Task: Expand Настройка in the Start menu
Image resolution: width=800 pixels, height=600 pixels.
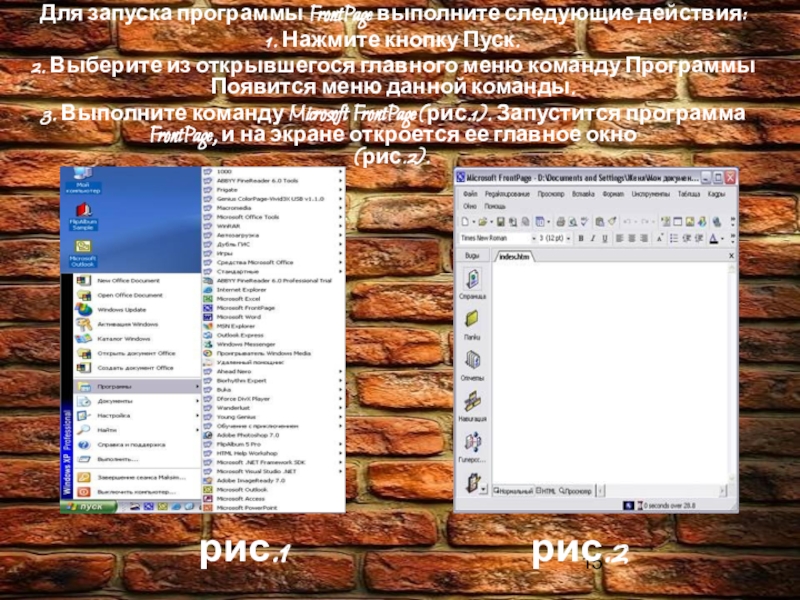Action: [x=138, y=416]
